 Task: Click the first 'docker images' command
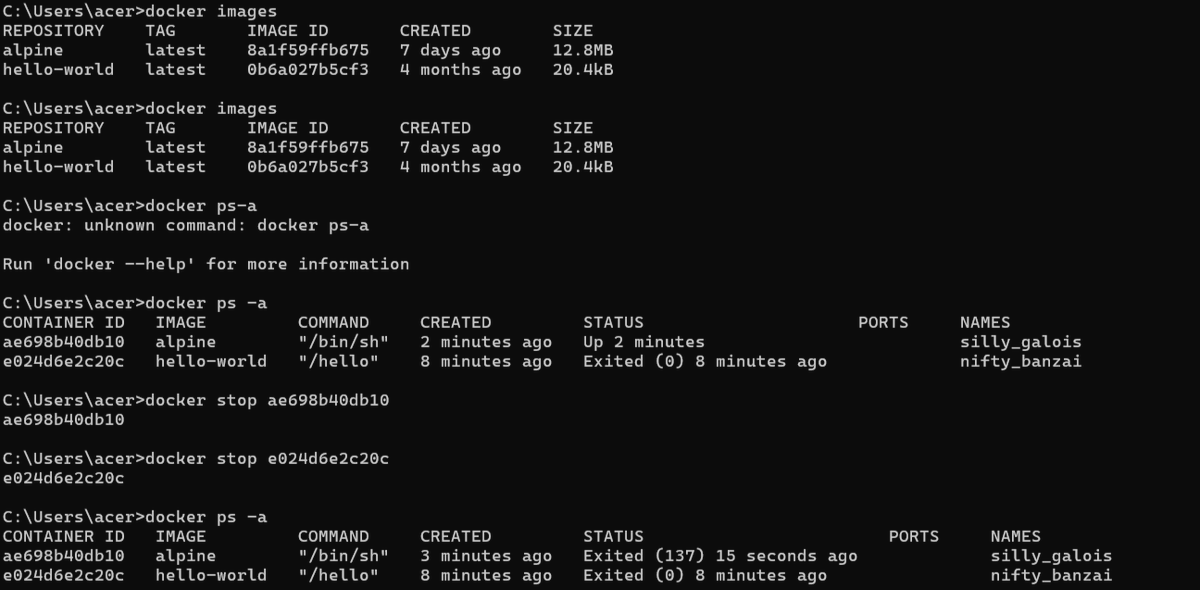(x=211, y=12)
